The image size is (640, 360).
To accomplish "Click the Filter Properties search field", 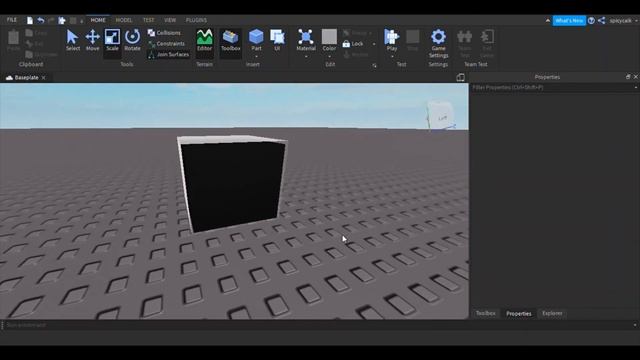I will point(552,87).
